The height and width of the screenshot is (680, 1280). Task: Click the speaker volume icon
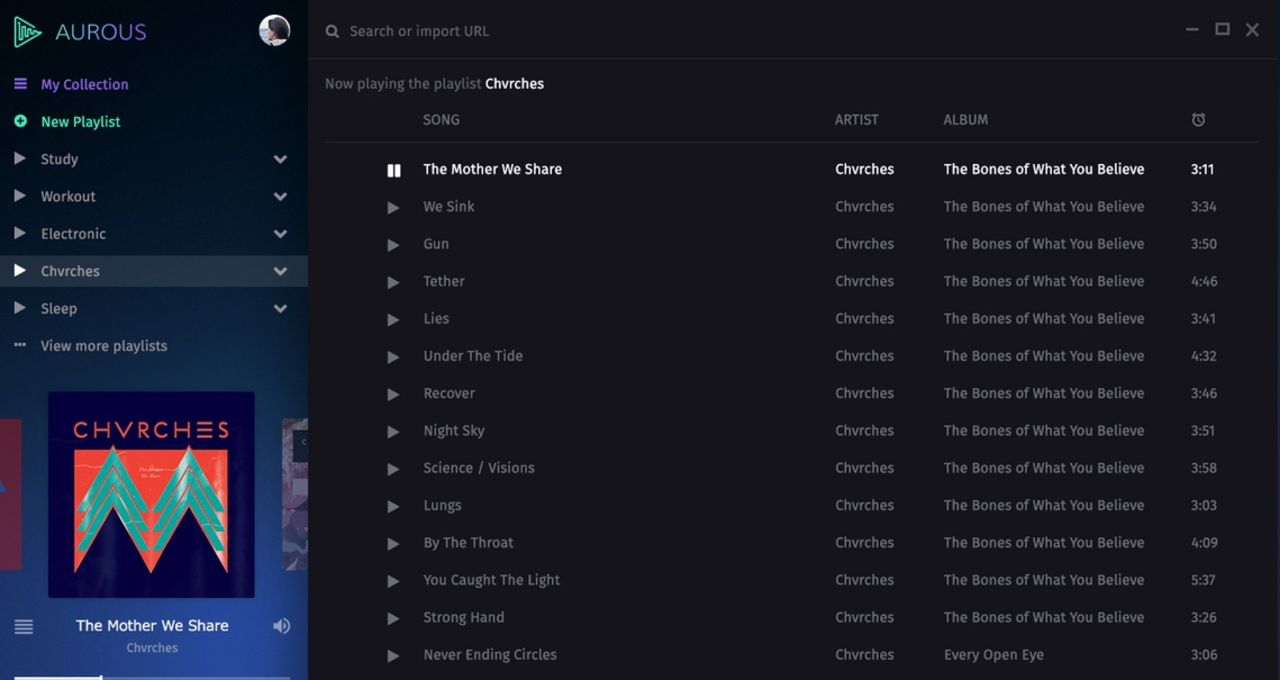(281, 625)
